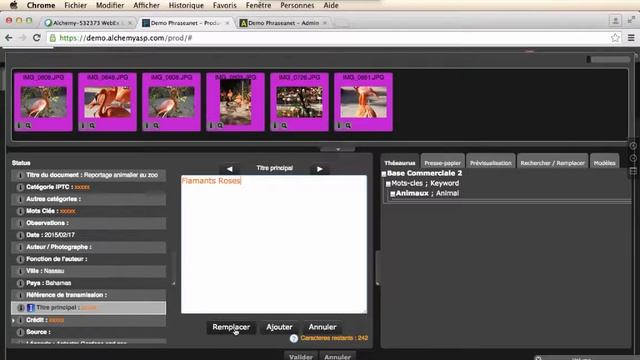The height and width of the screenshot is (360, 640).
Task: Switch to Demo Phraseanet - Admin browser tab
Action: pos(284,23)
